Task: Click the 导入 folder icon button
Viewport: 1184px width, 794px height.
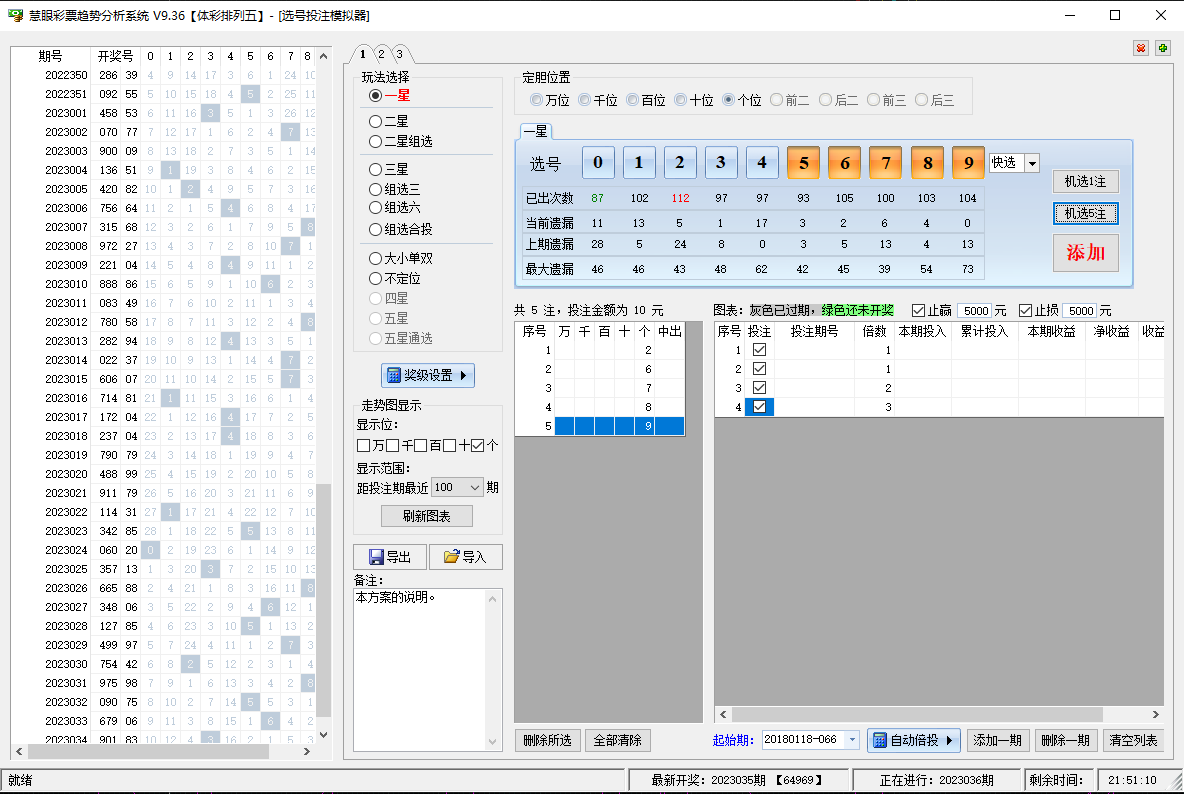Action: pos(465,557)
